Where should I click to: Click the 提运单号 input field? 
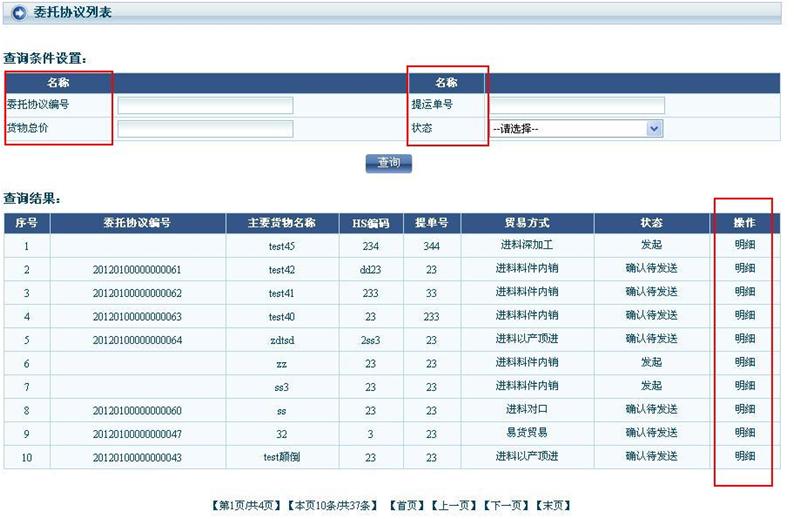pyautogui.click(x=576, y=105)
